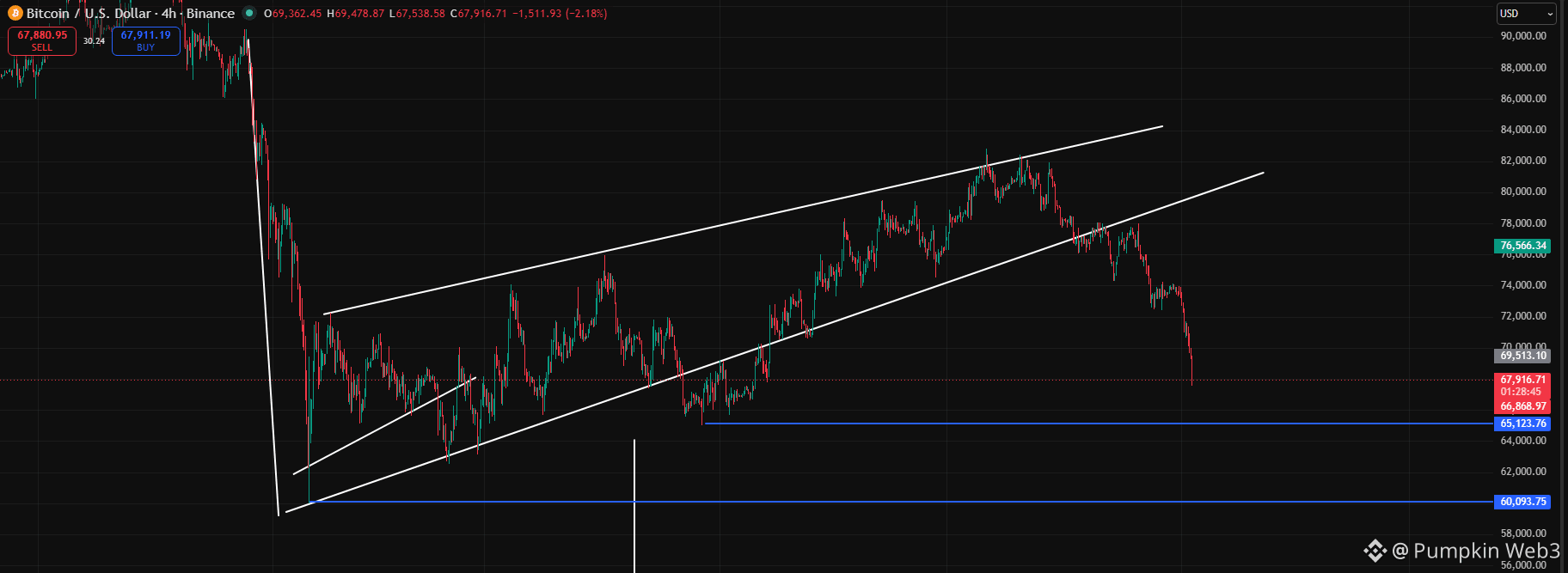Select the short inner white trend line
Image resolution: width=1568 pixels, height=573 pixels.
click(384, 425)
